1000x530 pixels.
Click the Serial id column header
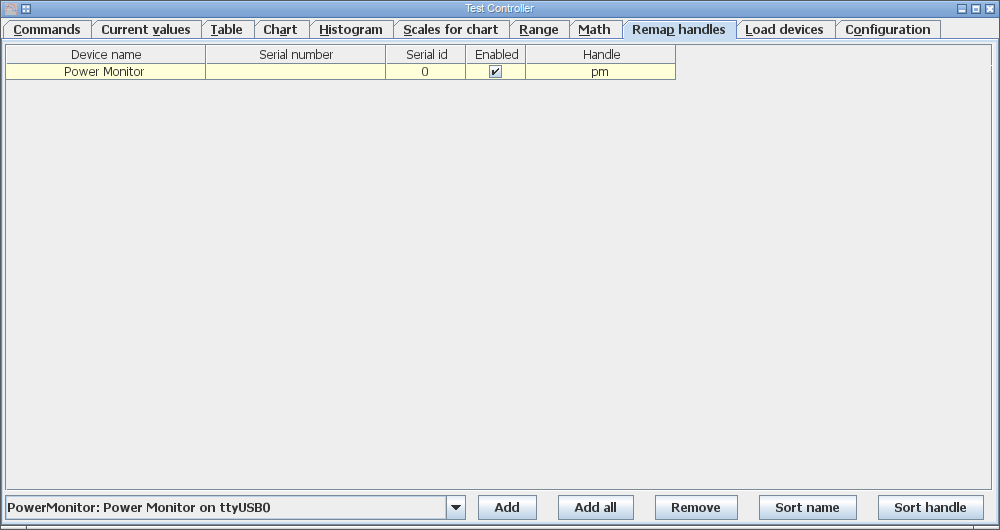point(426,54)
